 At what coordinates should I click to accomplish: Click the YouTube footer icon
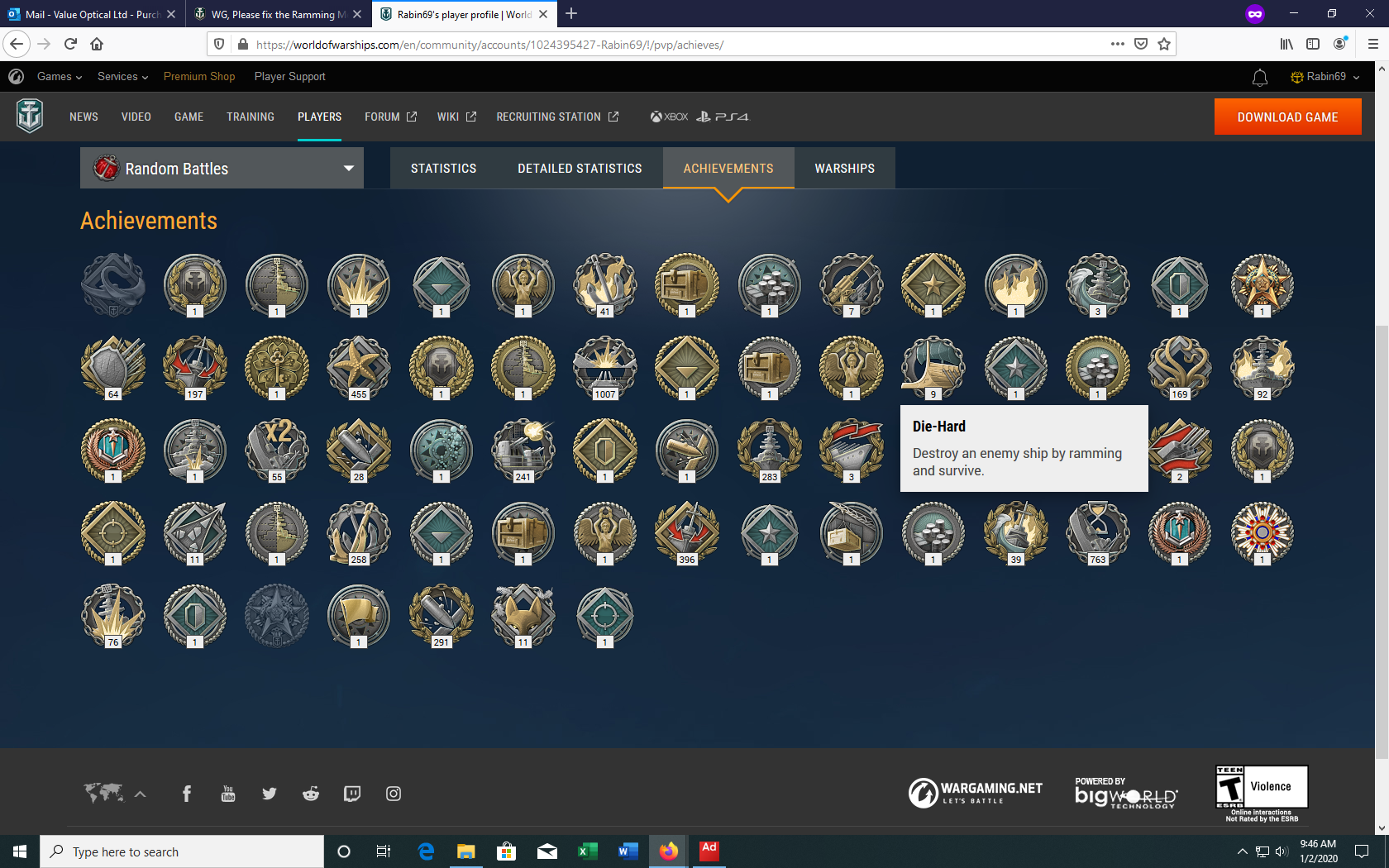228,794
